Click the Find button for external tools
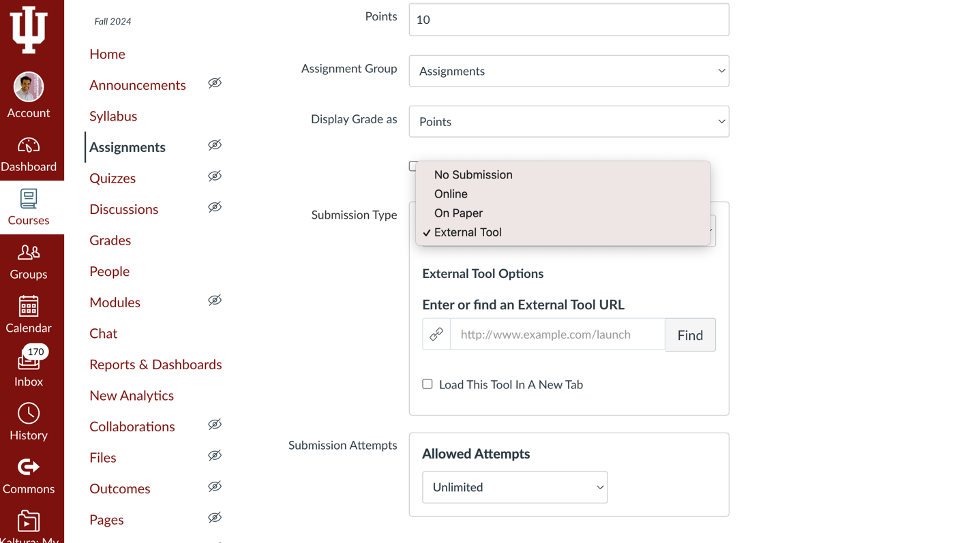Viewport: 977px width, 543px height. [690, 335]
